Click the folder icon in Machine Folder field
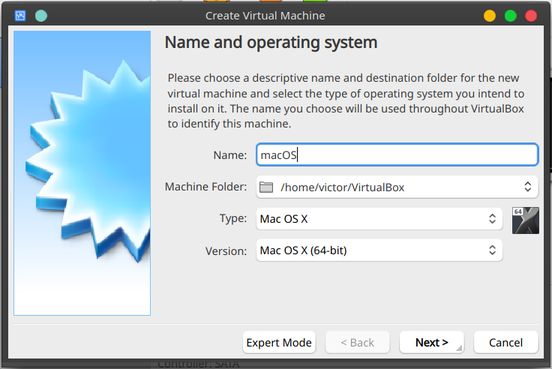552x369 pixels. pyautogui.click(x=266, y=187)
